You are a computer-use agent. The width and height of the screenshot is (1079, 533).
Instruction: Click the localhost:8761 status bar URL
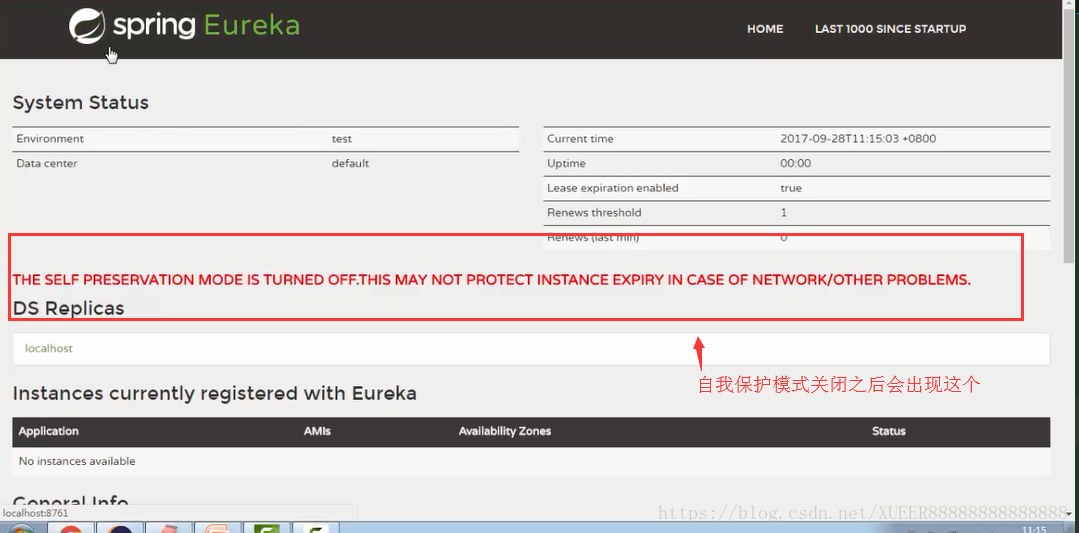point(35,513)
